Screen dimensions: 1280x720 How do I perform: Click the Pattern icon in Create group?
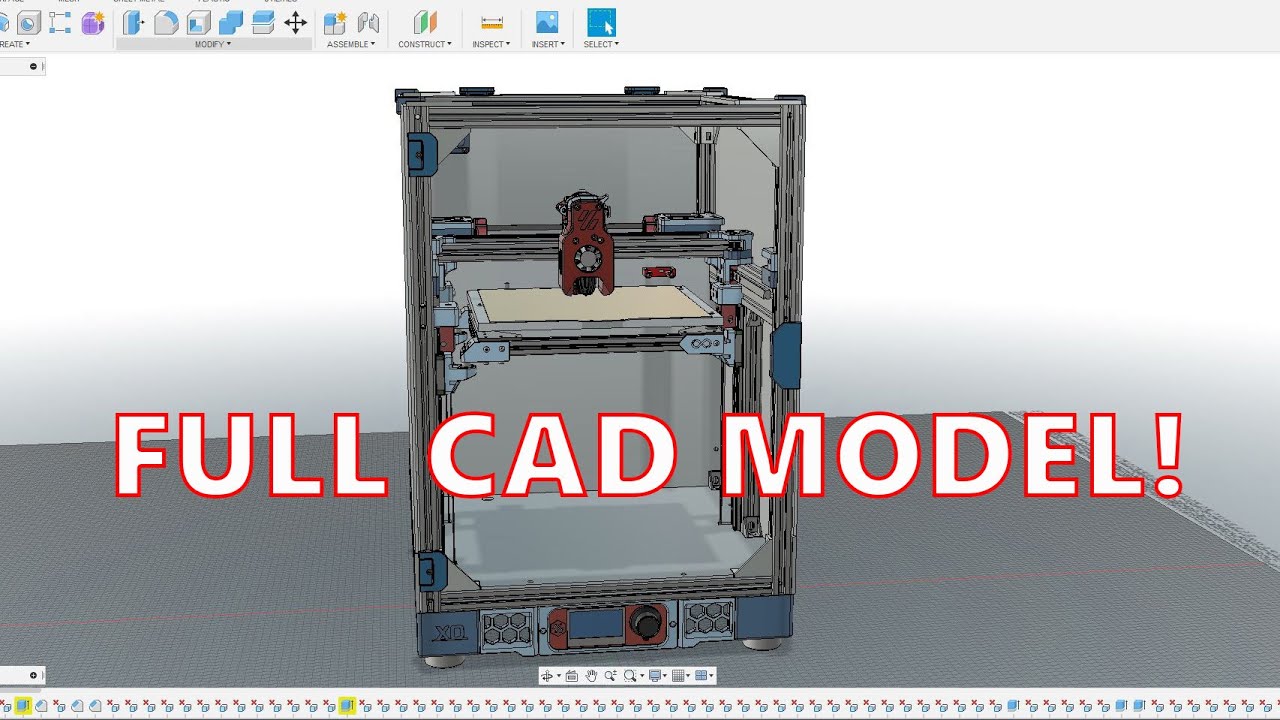(x=60, y=22)
